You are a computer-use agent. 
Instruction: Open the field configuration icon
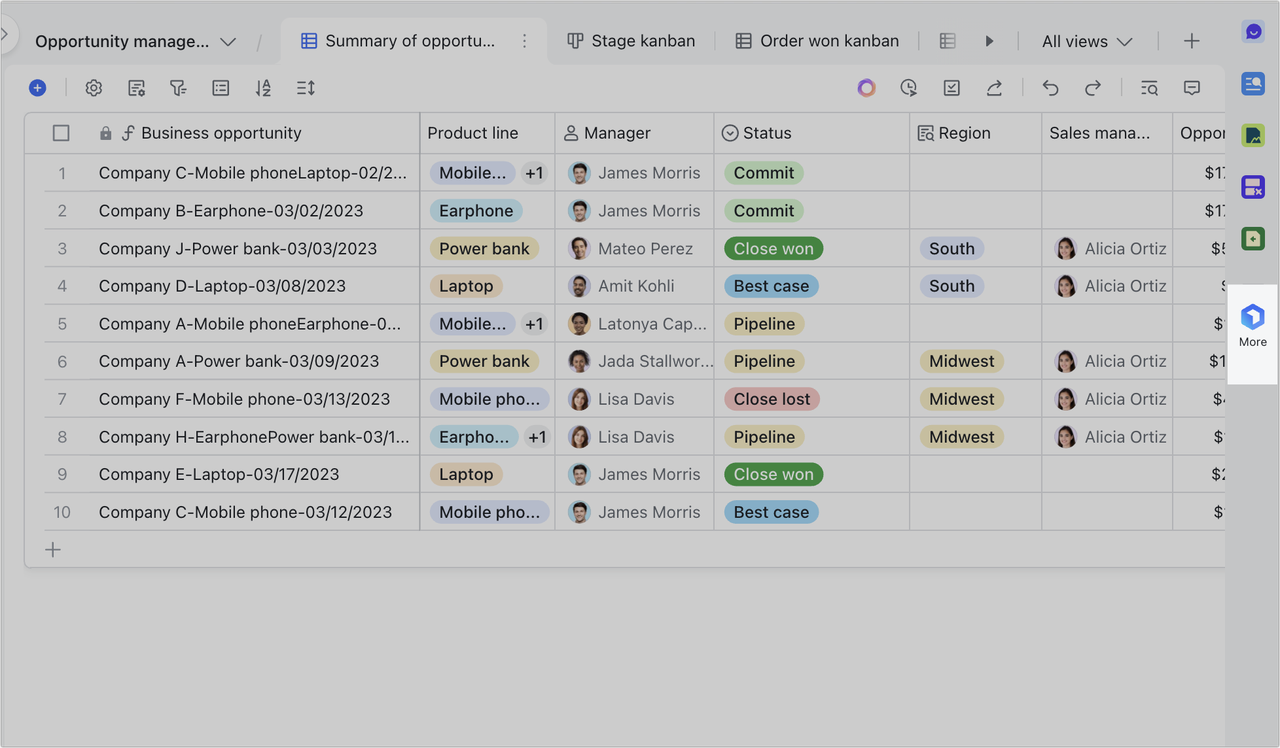pos(136,88)
